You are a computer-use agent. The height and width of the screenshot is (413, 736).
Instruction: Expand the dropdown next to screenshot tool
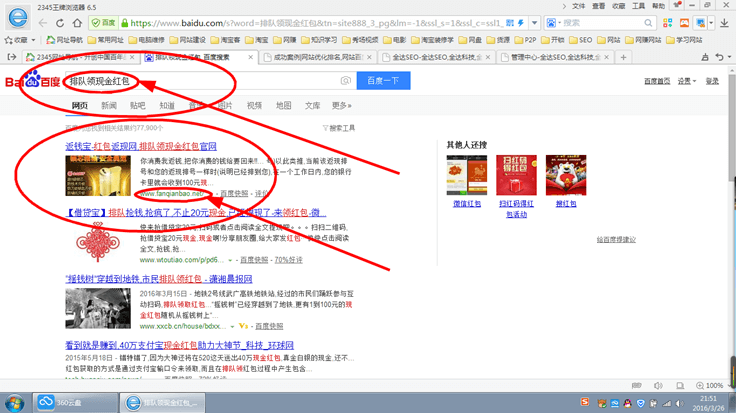711,23
